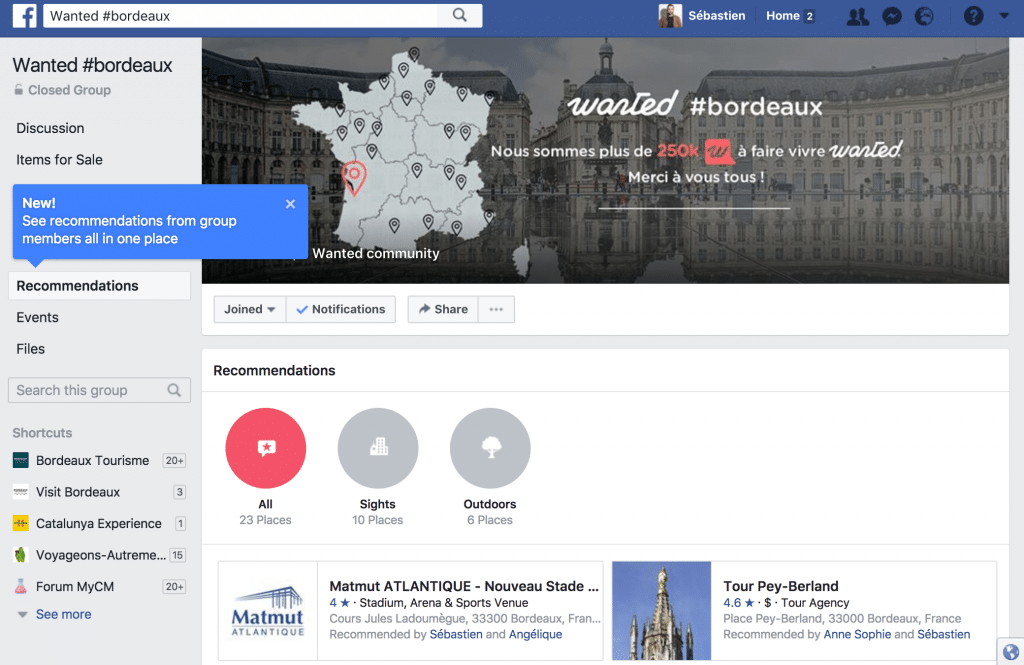
Task: Select the Sights category circle icon
Action: pos(377,448)
